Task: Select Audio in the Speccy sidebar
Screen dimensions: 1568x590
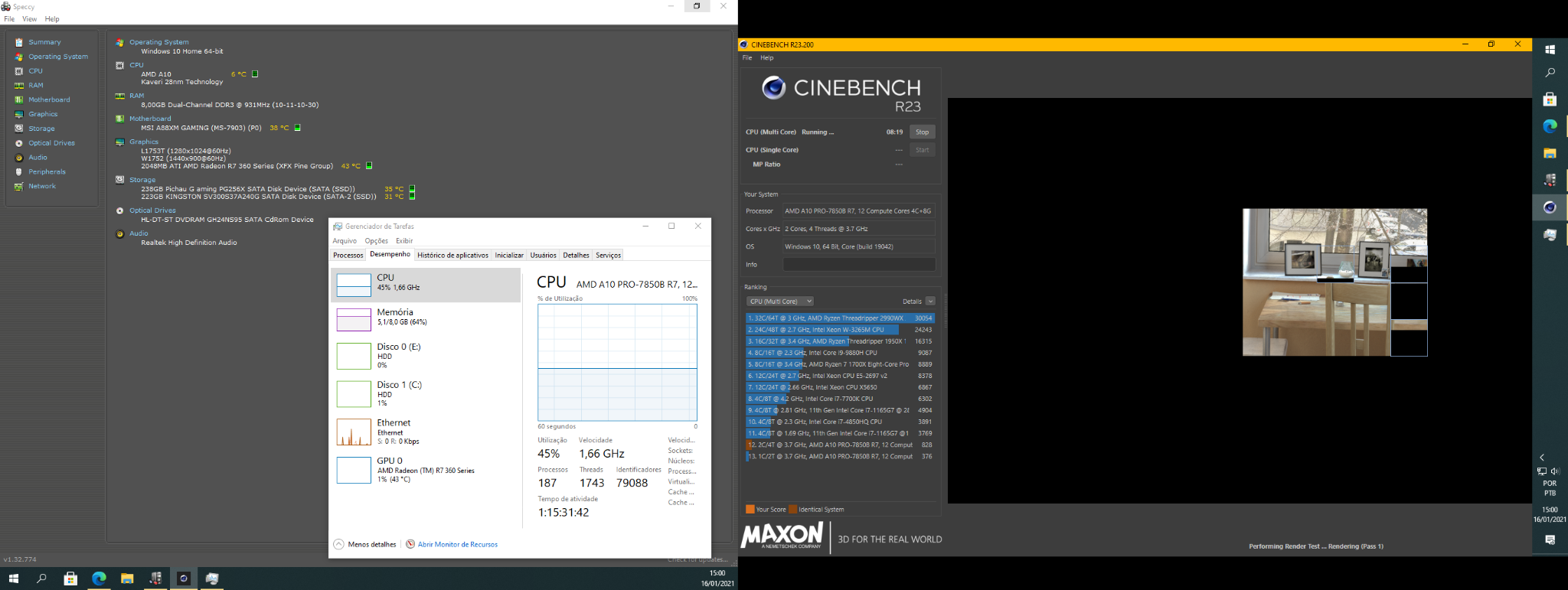Action: tap(38, 158)
